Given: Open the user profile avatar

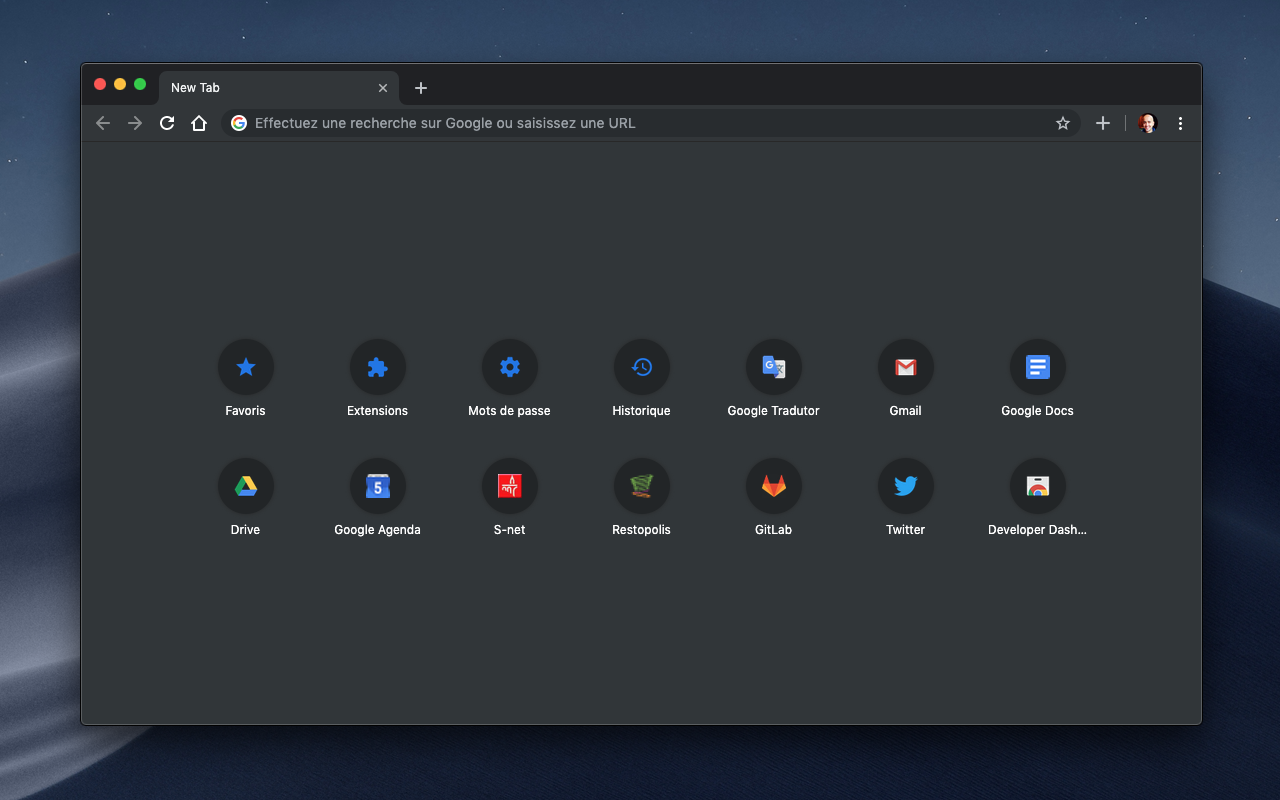Looking at the screenshot, I should pos(1148,123).
